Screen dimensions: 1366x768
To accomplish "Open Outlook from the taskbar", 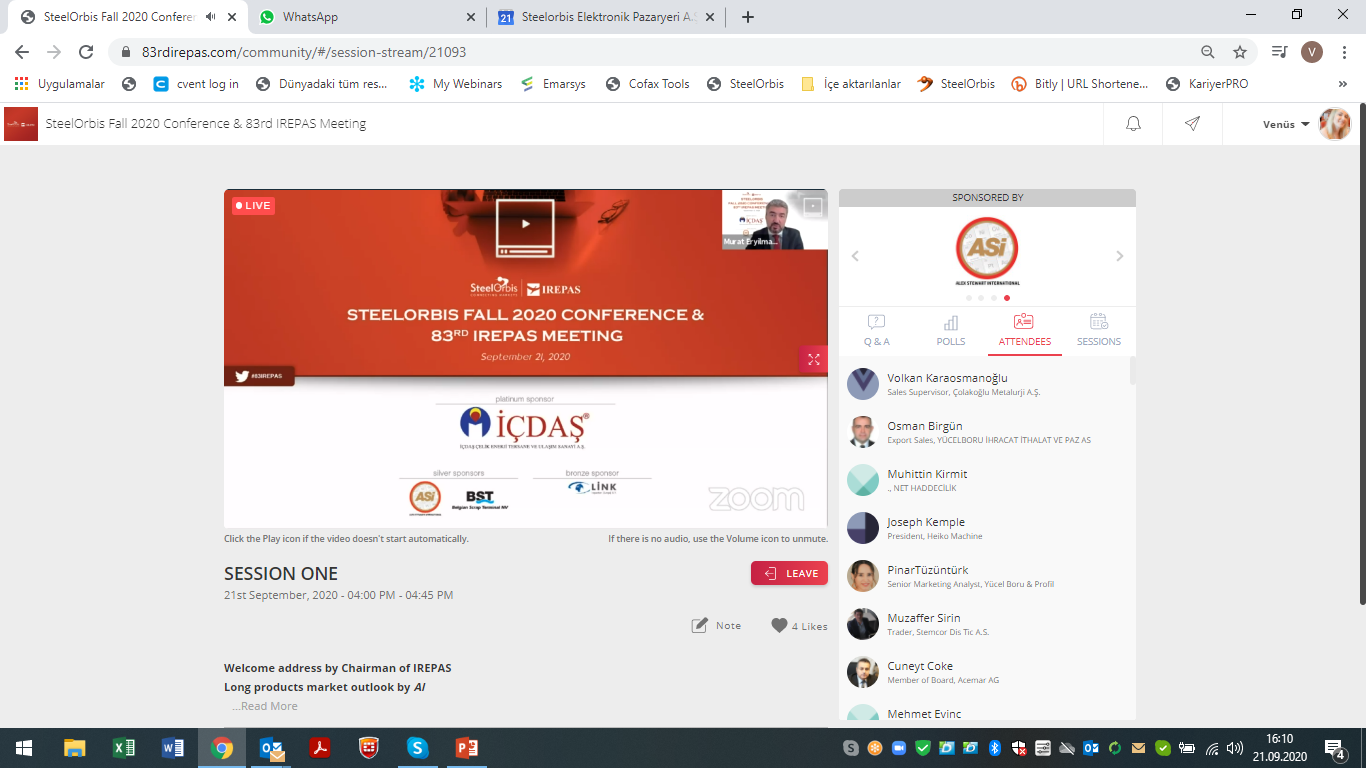I will (x=271, y=748).
